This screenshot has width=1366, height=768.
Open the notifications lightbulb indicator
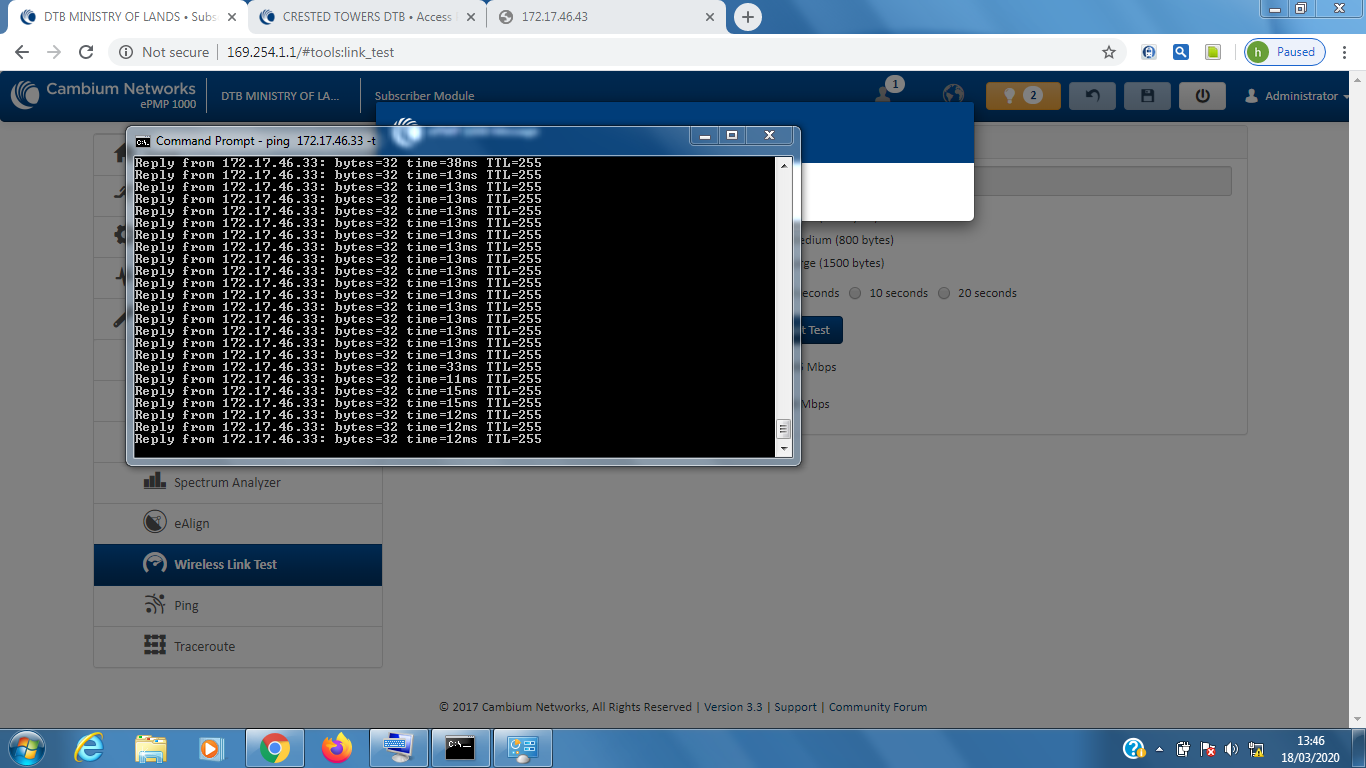coord(1022,96)
